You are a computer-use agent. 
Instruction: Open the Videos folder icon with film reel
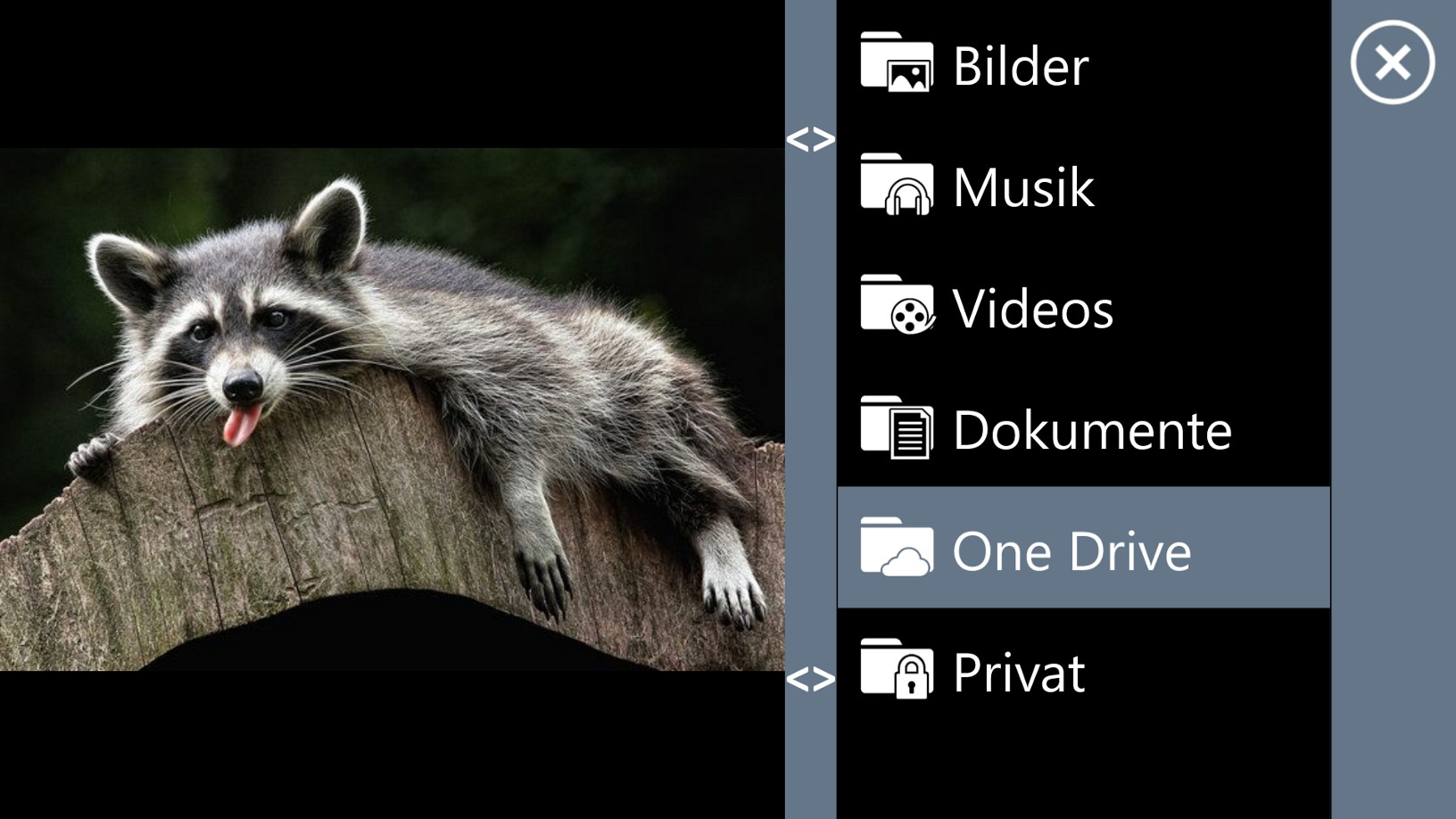[897, 305]
